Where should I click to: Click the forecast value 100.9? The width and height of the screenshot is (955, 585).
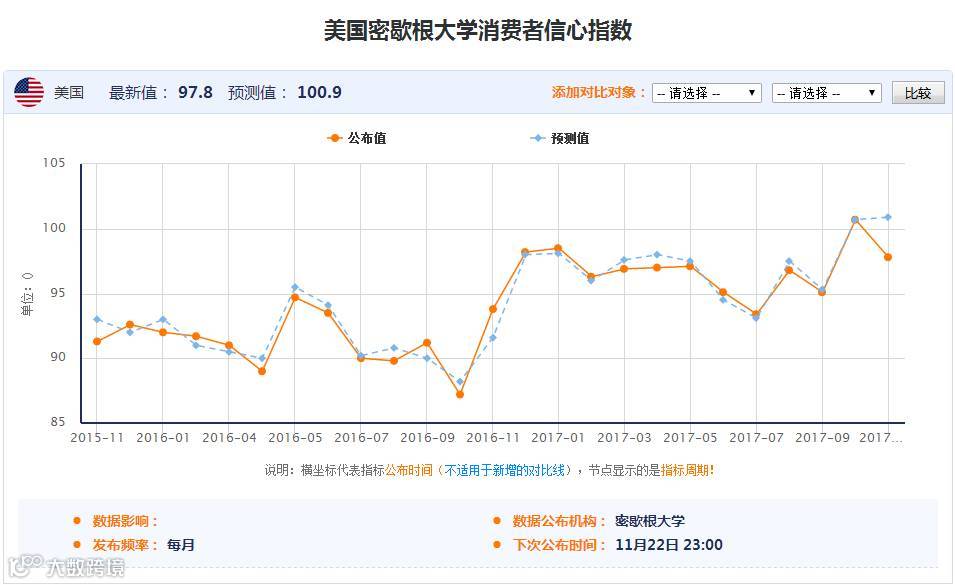click(319, 93)
